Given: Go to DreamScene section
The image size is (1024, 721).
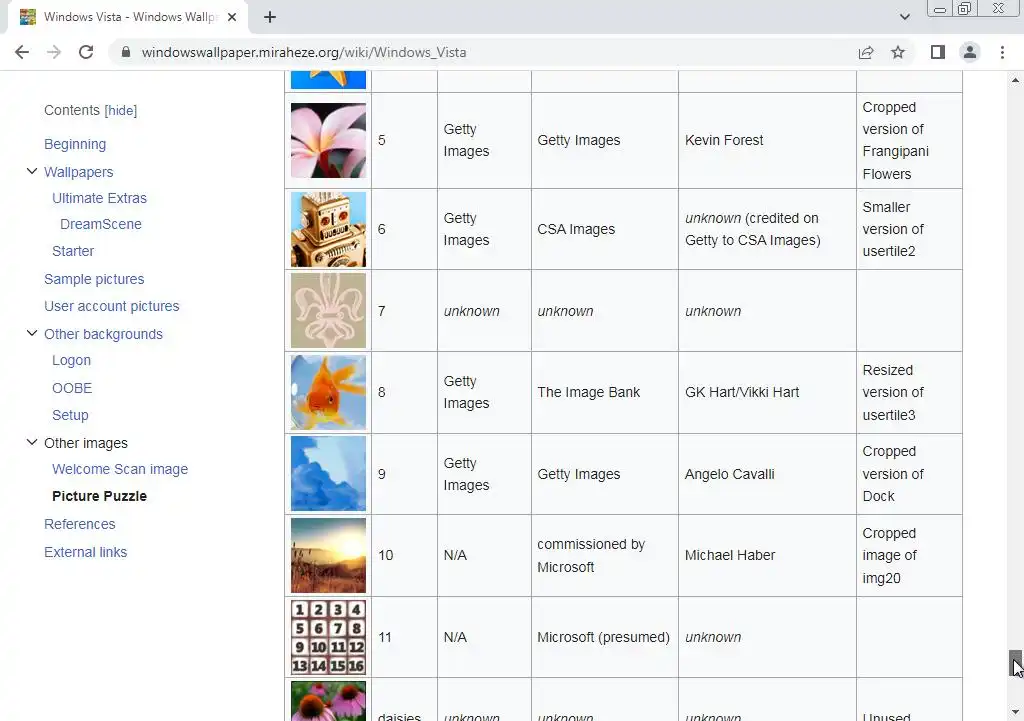Looking at the screenshot, I should pos(101,224).
